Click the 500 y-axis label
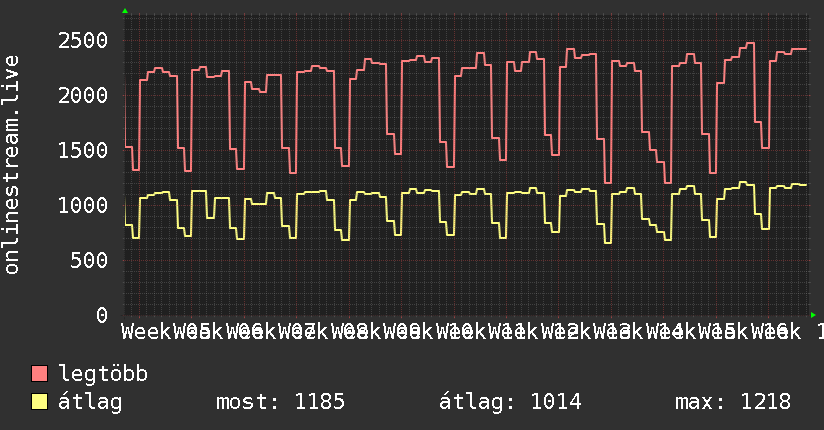Screen dimensions: 824x430 (x=88, y=261)
